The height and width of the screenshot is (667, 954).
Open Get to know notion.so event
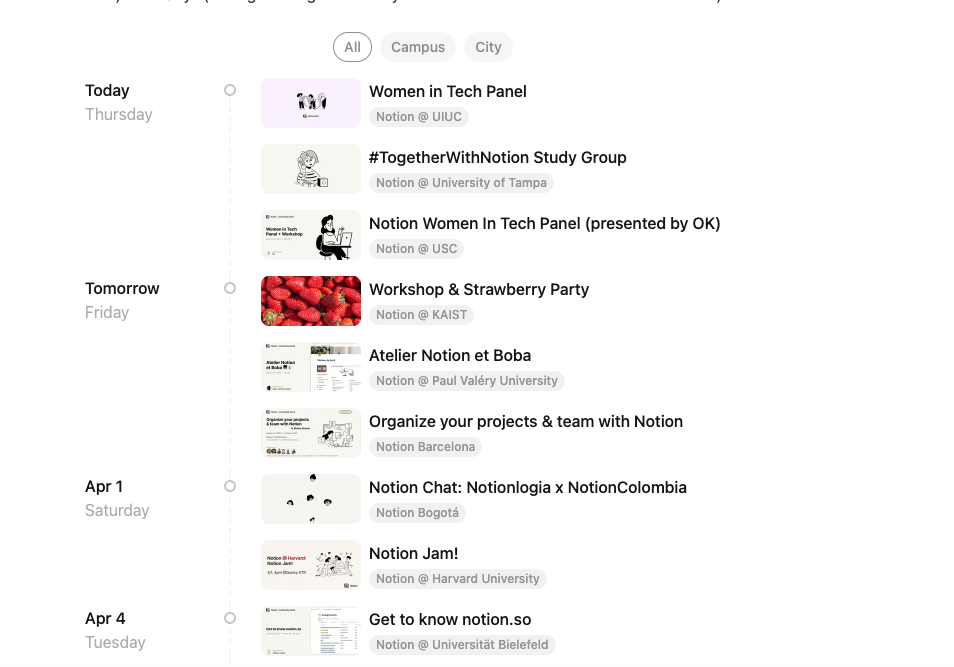point(450,620)
